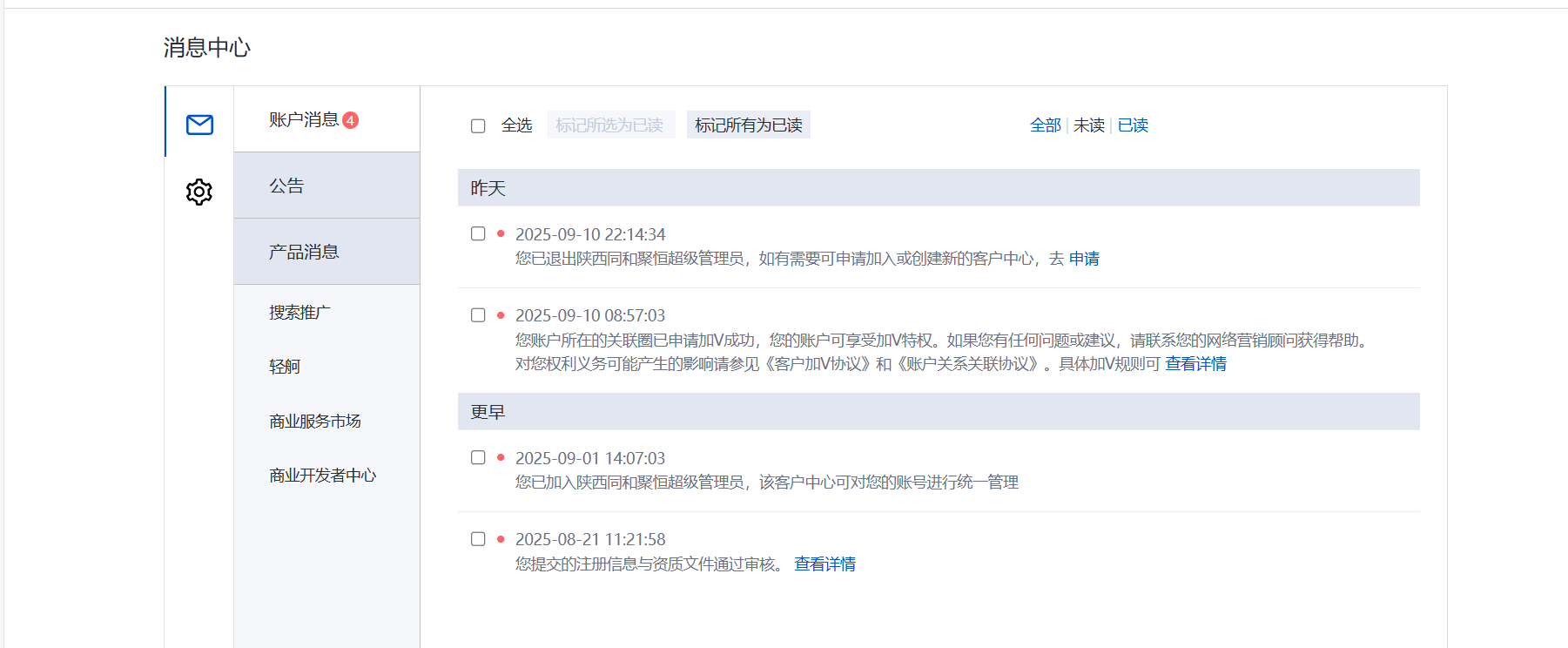Click the 标记所选为已读 button
The height and width of the screenshot is (648, 1568).
[x=609, y=125]
